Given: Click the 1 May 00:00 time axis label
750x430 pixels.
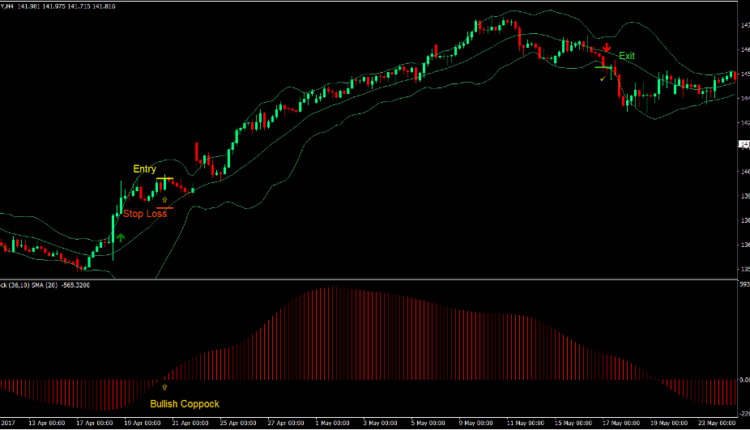Looking at the screenshot, I should [x=329, y=423].
